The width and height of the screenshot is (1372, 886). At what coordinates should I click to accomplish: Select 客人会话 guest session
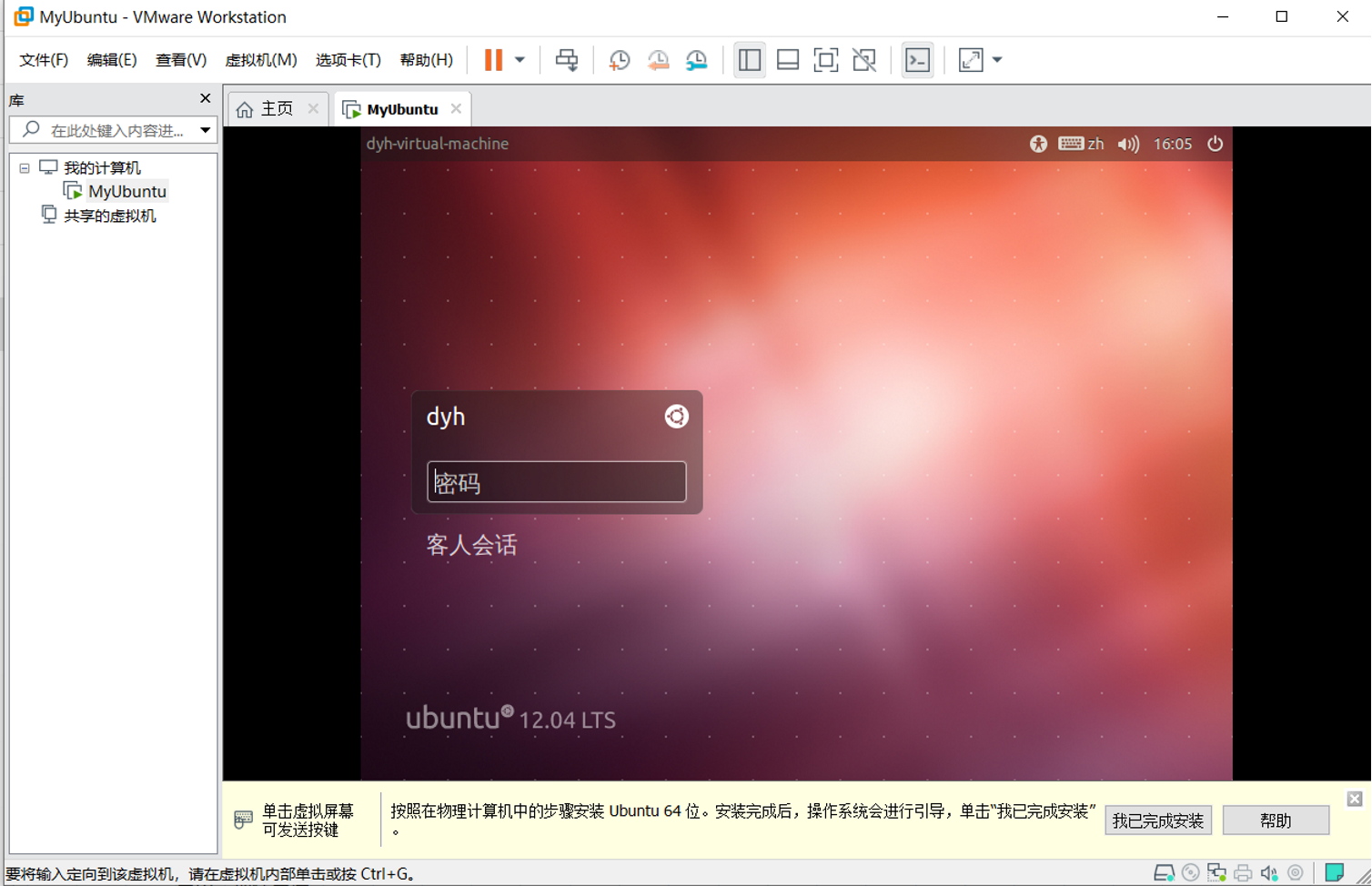(x=470, y=544)
